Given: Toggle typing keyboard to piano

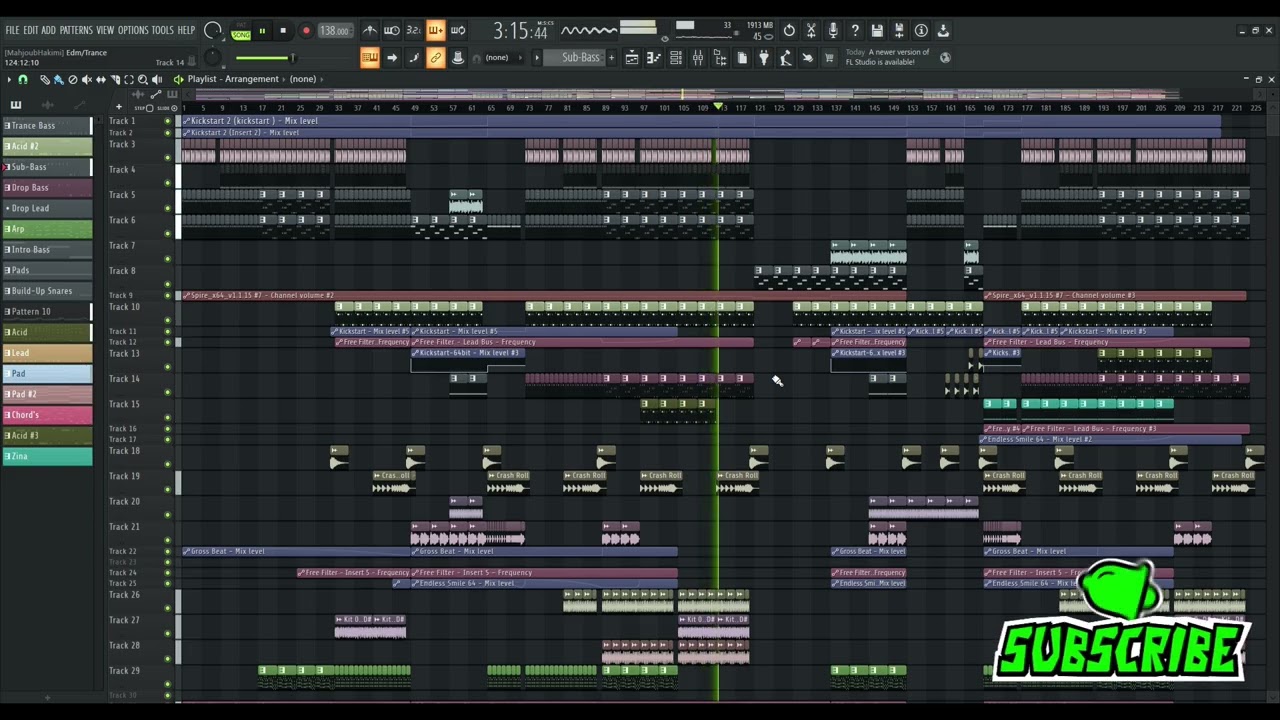Looking at the screenshot, I should coord(370,58).
